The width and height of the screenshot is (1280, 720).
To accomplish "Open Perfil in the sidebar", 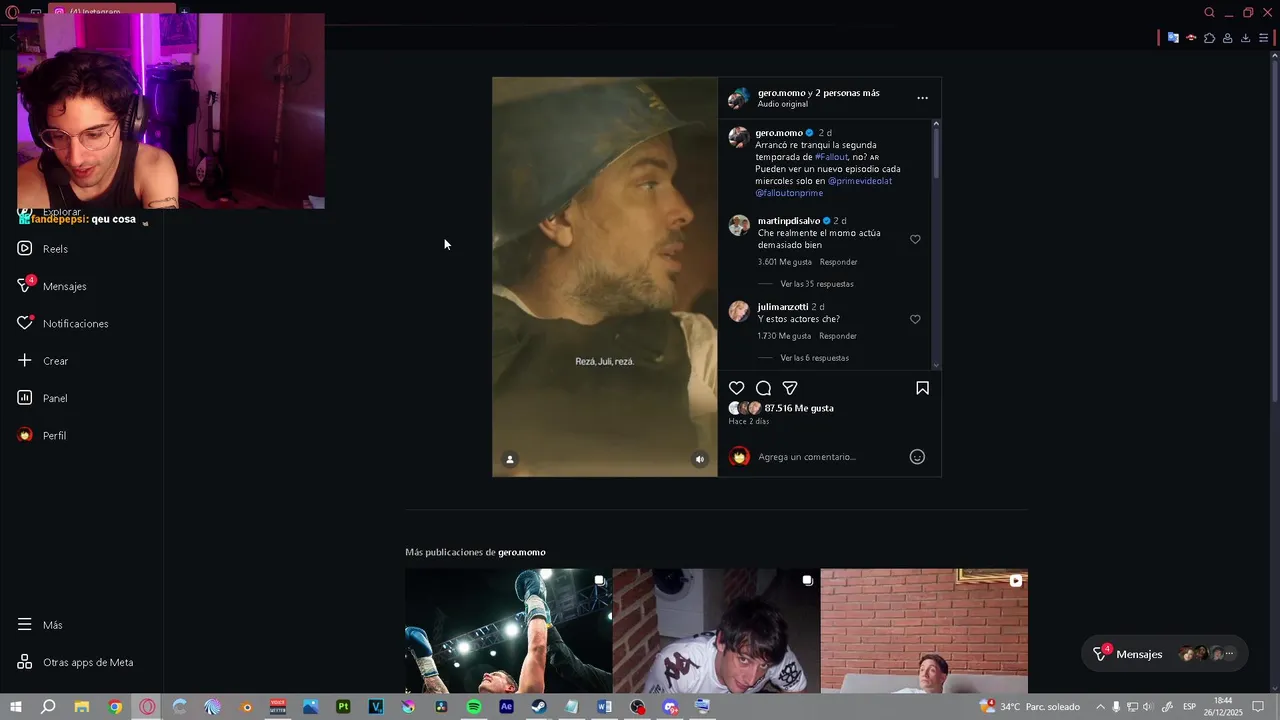I will point(41,436).
